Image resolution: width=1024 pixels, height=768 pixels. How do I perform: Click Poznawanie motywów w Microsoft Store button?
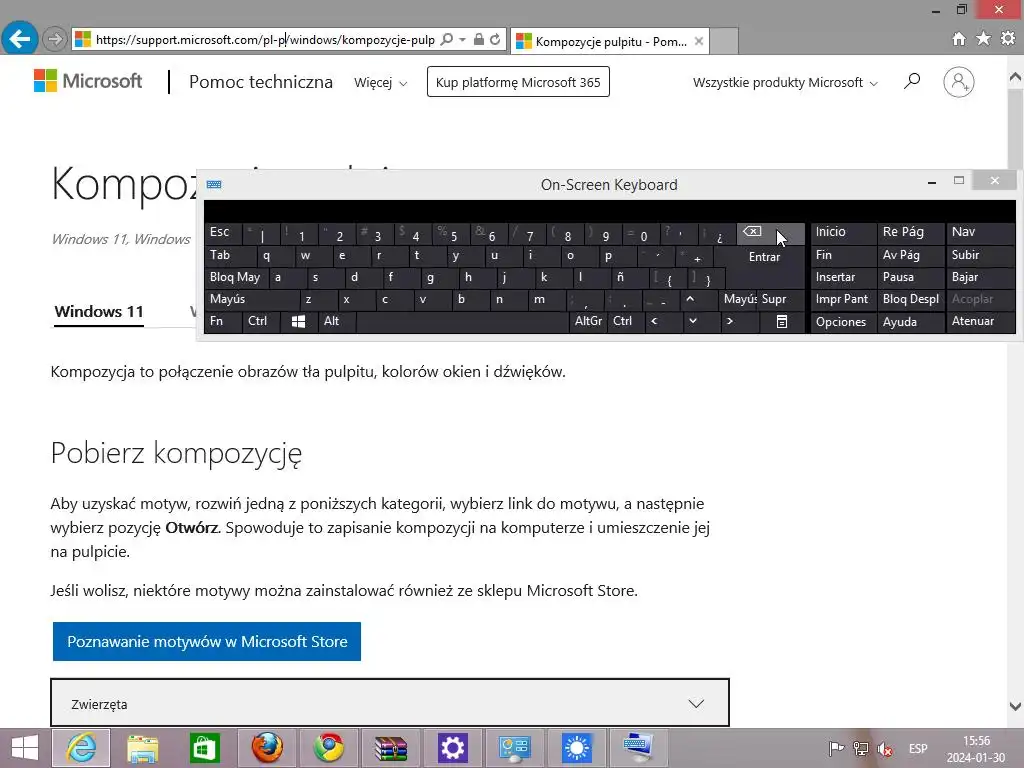coord(206,641)
